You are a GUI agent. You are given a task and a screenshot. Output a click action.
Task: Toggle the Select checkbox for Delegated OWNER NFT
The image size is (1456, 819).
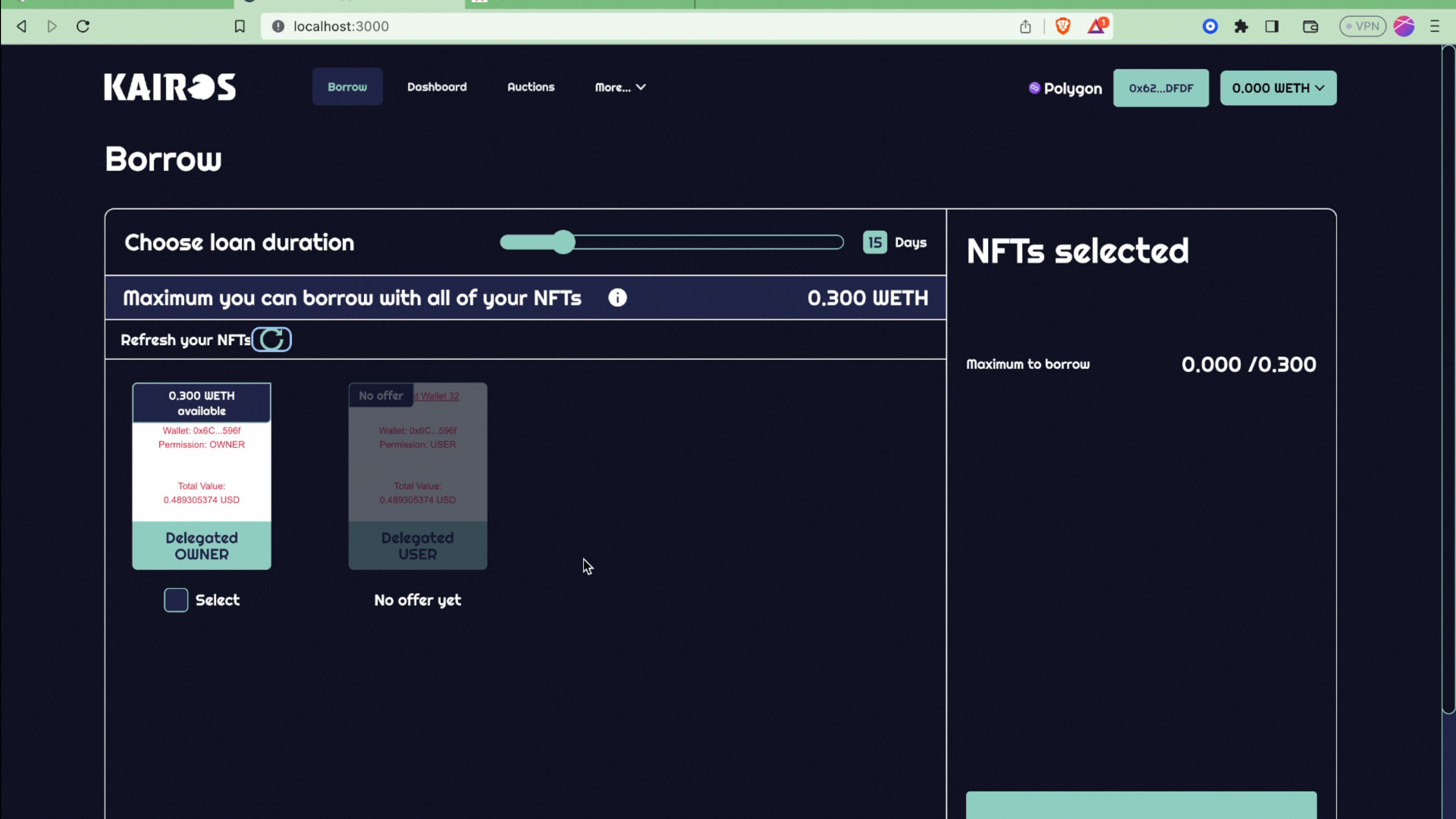click(176, 600)
